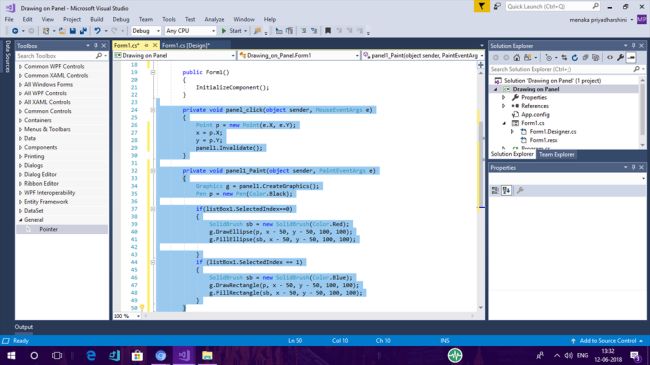Switch to the Team Explorer tab
The width and height of the screenshot is (650, 365).
pos(556,154)
